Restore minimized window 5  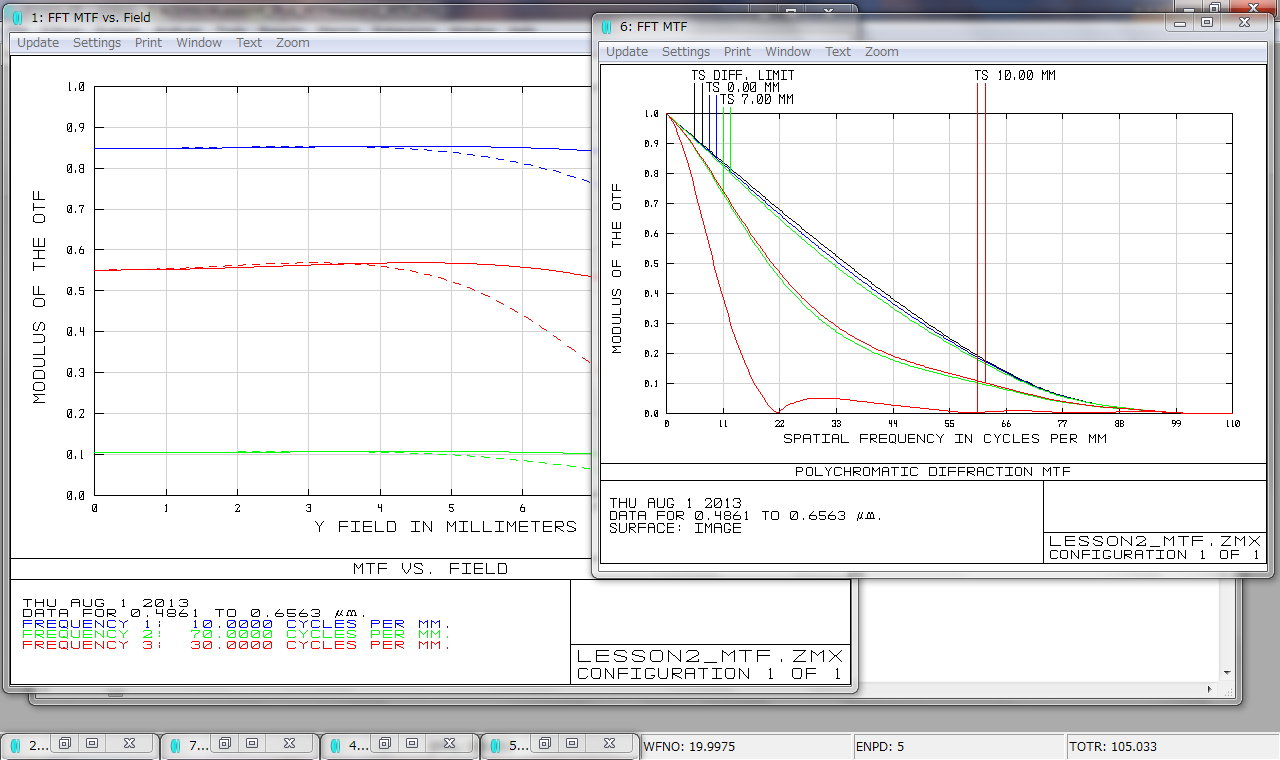tap(544, 744)
